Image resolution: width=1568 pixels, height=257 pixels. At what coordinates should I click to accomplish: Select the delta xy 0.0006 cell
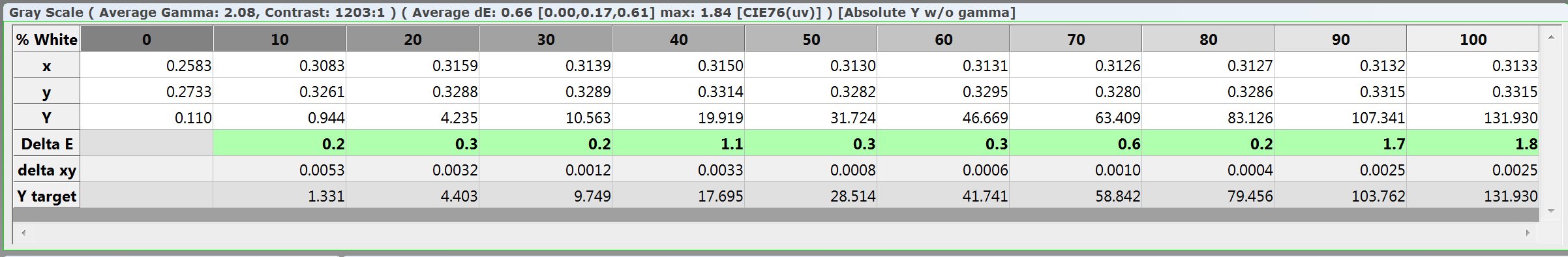pyautogui.click(x=944, y=170)
